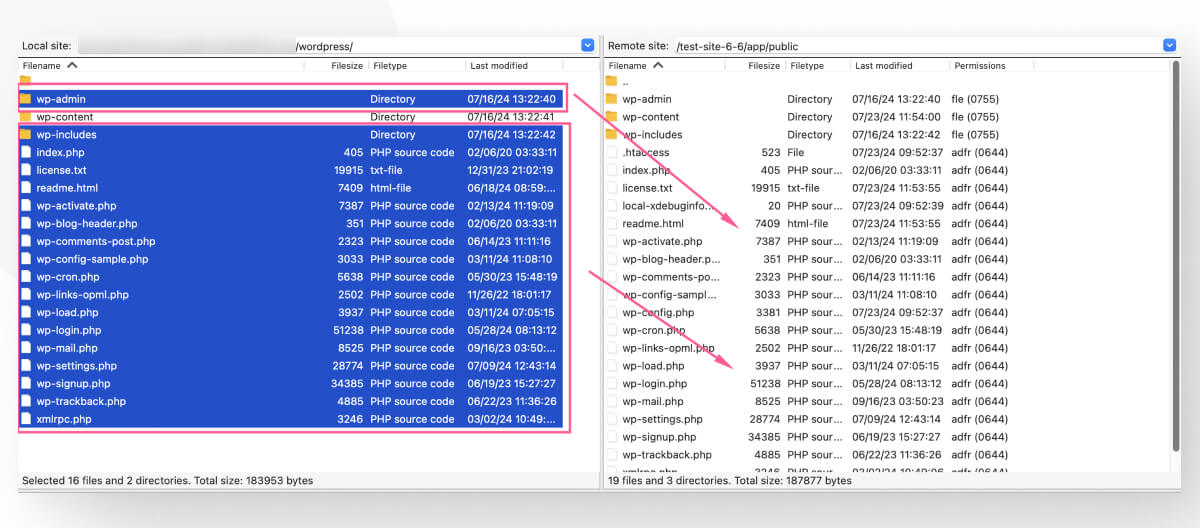The image size is (1200, 528).
Task: Click the index.php file icon in local pane
Action: (26, 152)
